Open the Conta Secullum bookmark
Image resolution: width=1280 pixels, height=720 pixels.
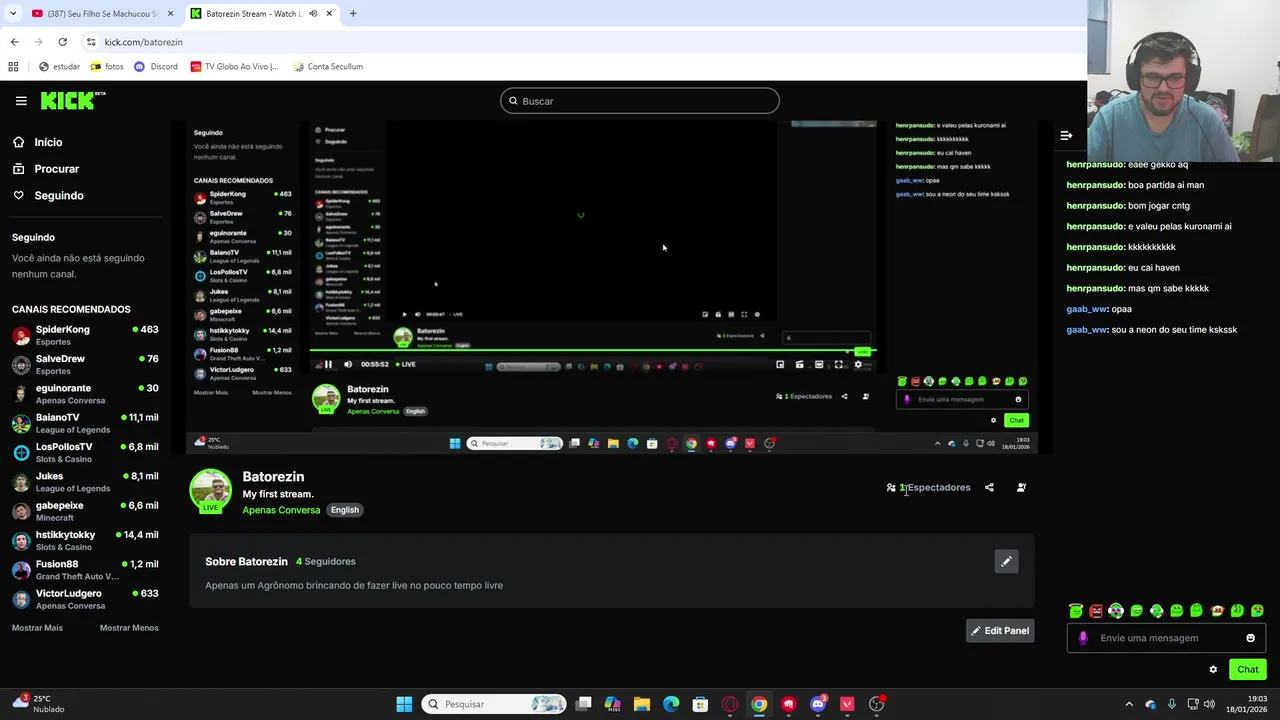point(328,67)
